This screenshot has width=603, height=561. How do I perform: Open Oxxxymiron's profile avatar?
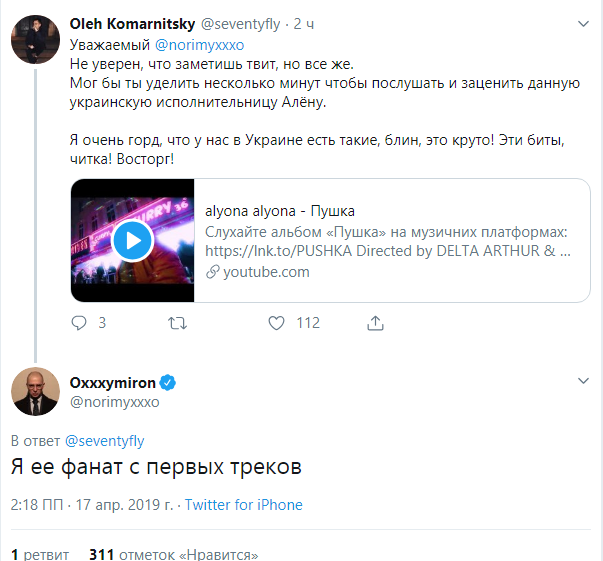pyautogui.click(x=35, y=391)
